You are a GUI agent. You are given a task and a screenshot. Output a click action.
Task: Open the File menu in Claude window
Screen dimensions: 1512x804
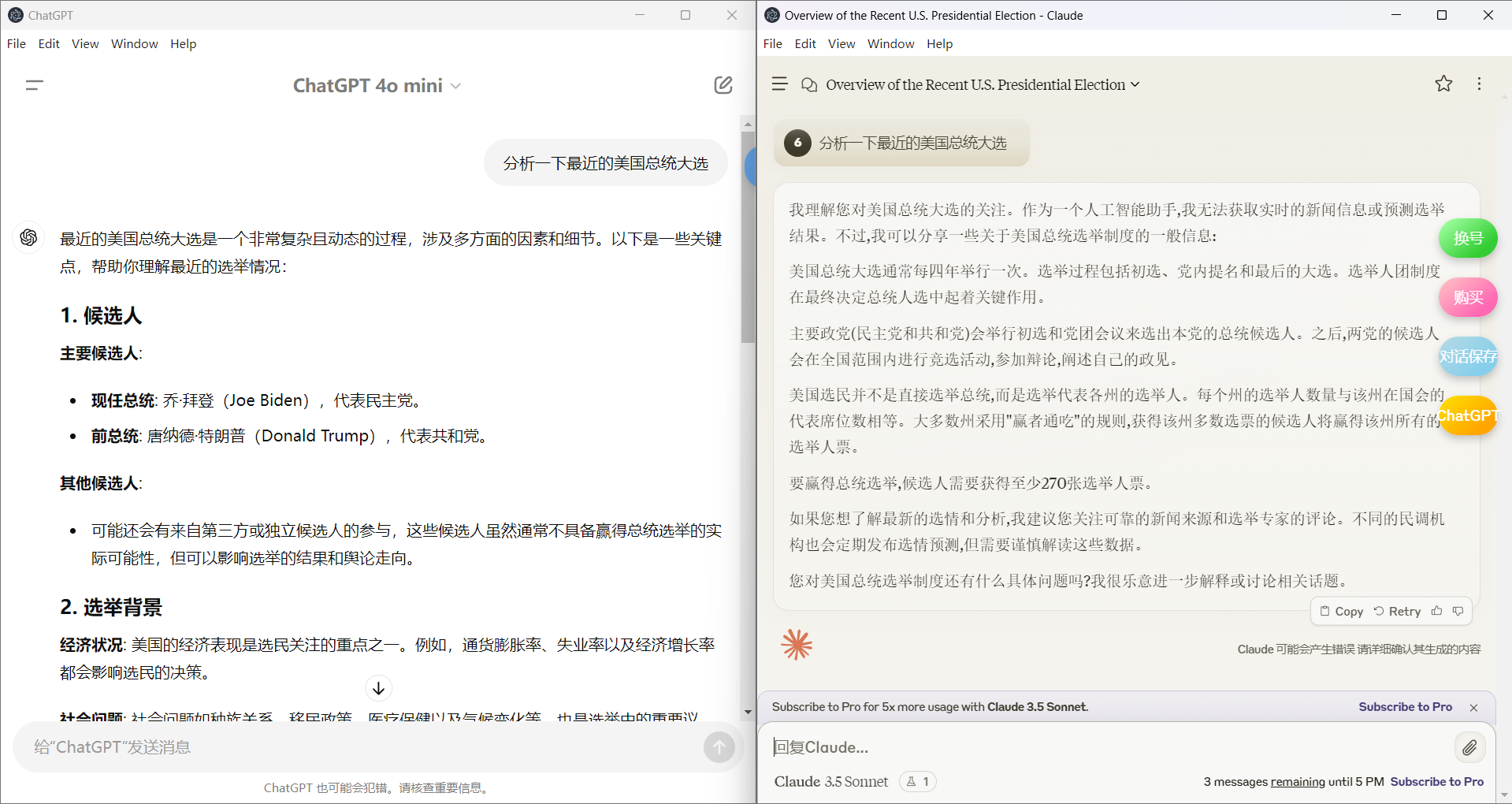click(x=773, y=43)
